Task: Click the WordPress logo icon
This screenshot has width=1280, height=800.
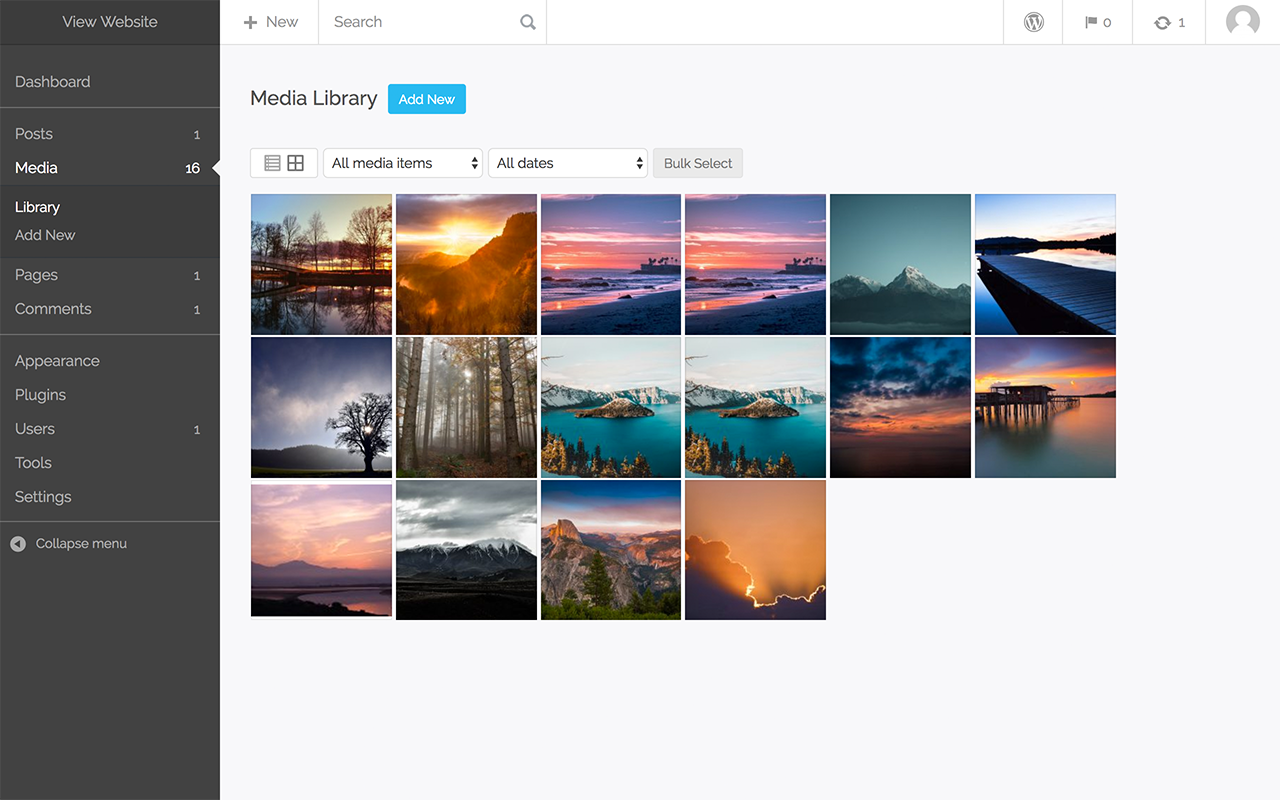Action: tap(1034, 22)
